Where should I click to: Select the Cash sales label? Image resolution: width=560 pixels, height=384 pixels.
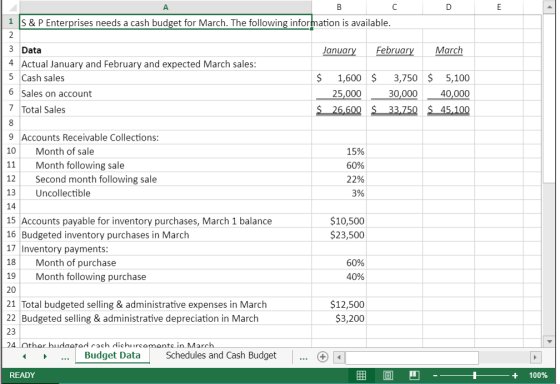coord(165,78)
